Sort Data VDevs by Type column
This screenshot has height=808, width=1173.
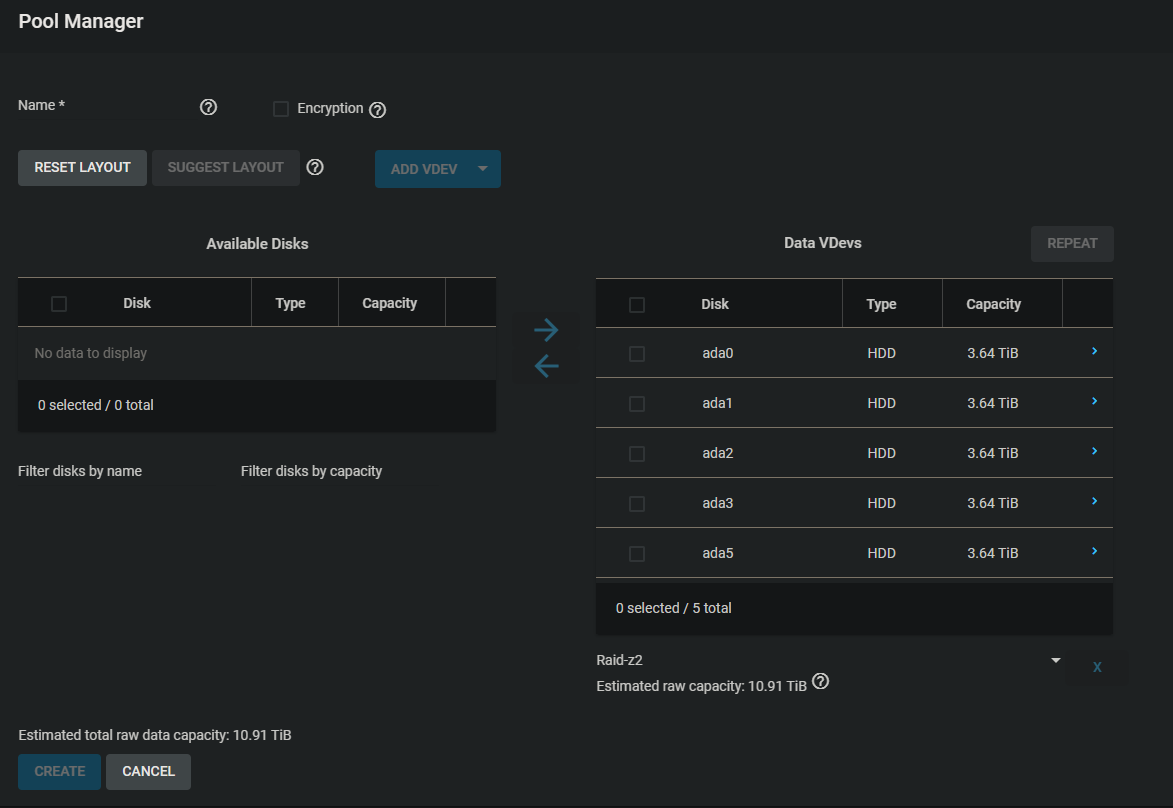(881, 304)
